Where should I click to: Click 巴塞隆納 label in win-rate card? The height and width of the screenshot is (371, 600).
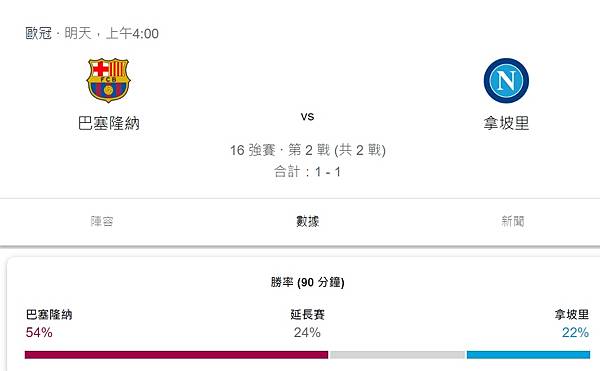[x=49, y=314]
